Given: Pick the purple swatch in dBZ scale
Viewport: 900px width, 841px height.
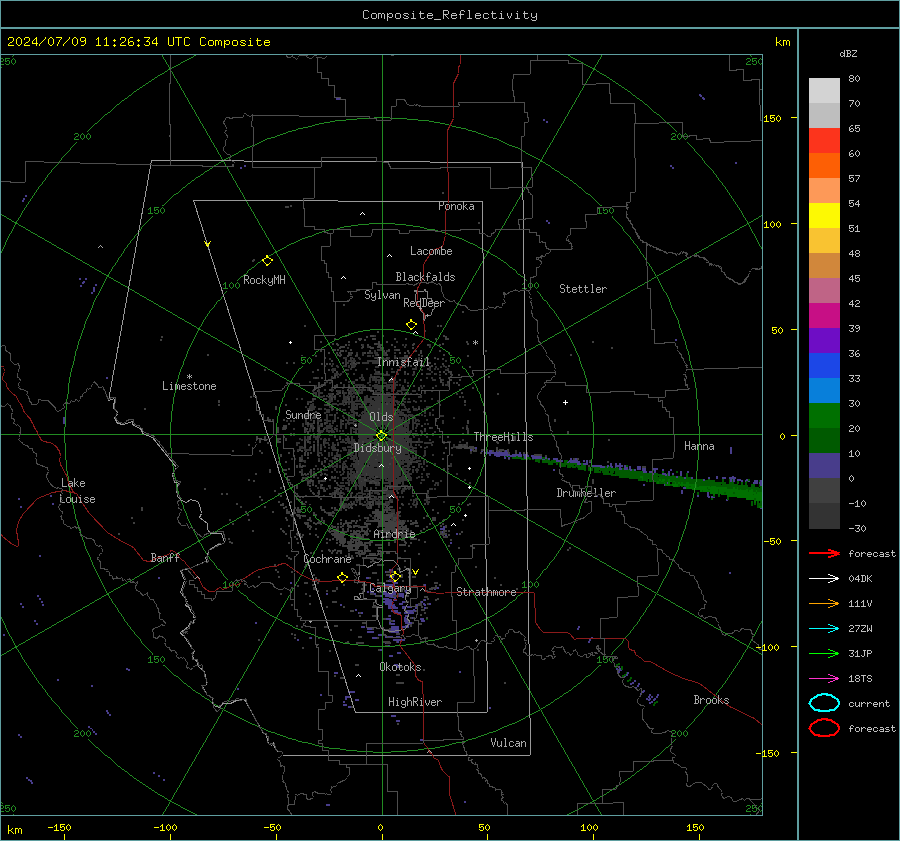Looking at the screenshot, I should tap(824, 341).
